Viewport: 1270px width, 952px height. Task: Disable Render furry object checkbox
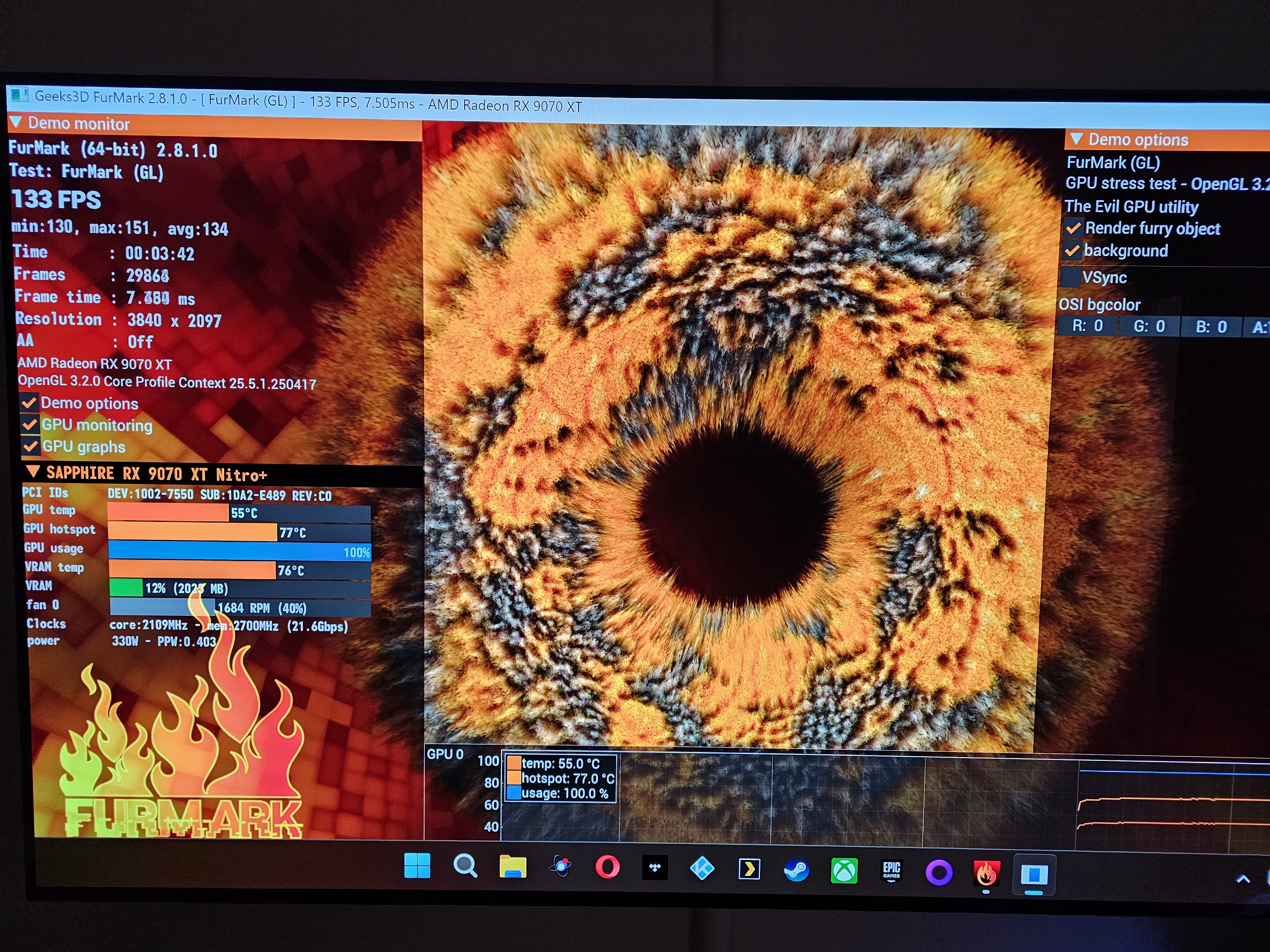click(1073, 228)
